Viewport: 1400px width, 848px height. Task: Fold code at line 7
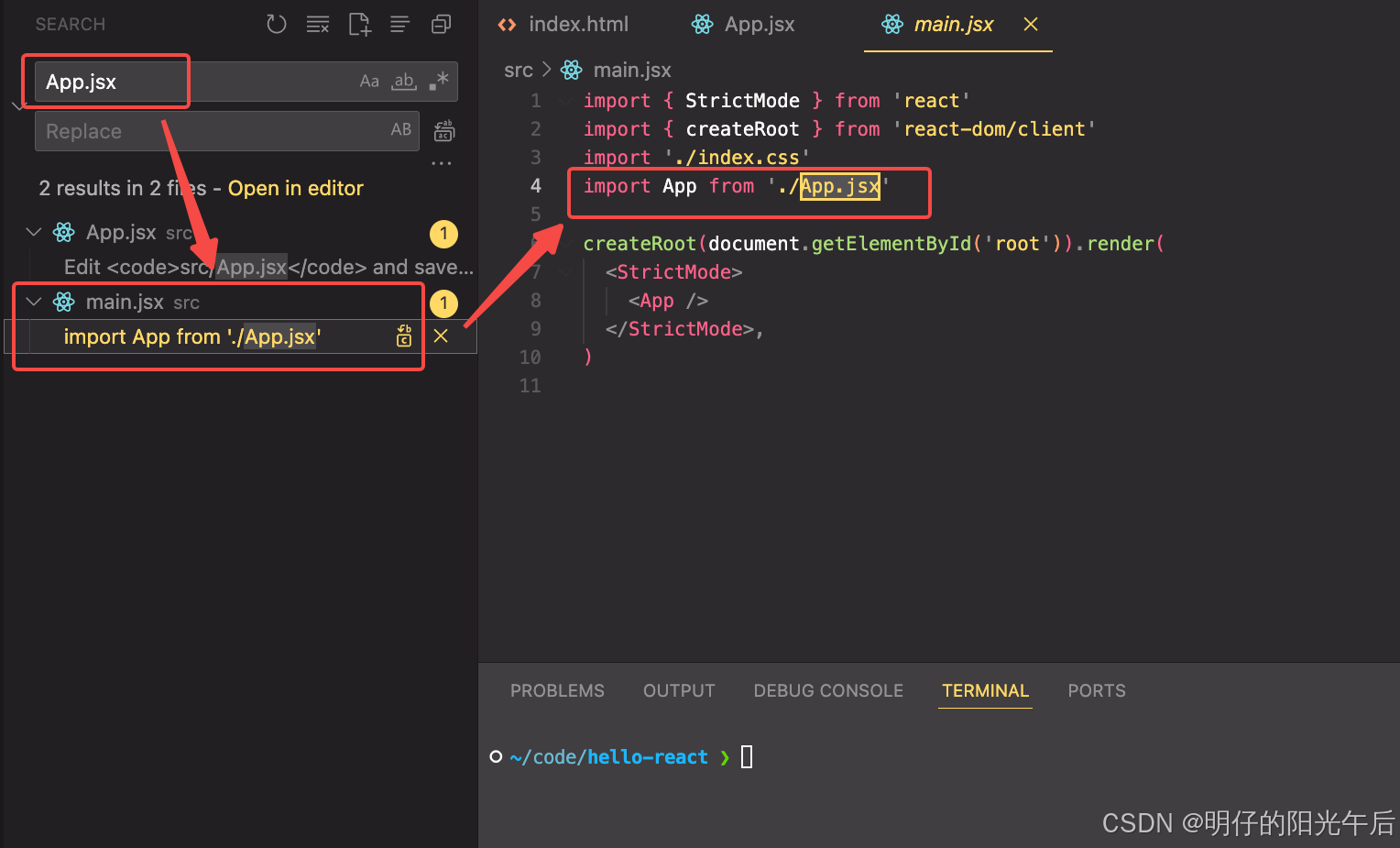point(565,272)
